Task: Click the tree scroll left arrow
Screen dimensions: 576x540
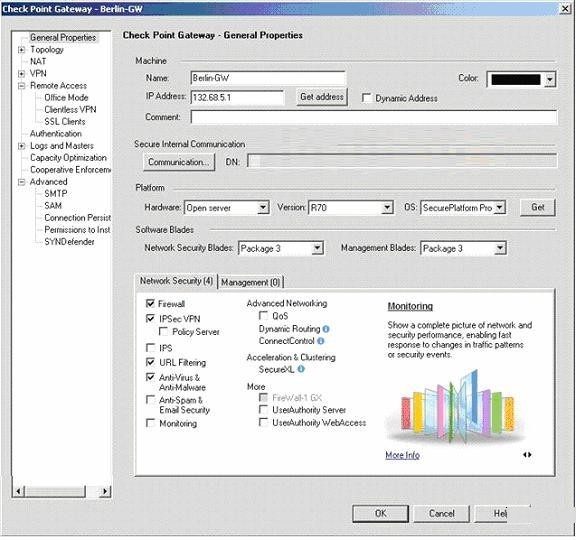Action: 18,492
